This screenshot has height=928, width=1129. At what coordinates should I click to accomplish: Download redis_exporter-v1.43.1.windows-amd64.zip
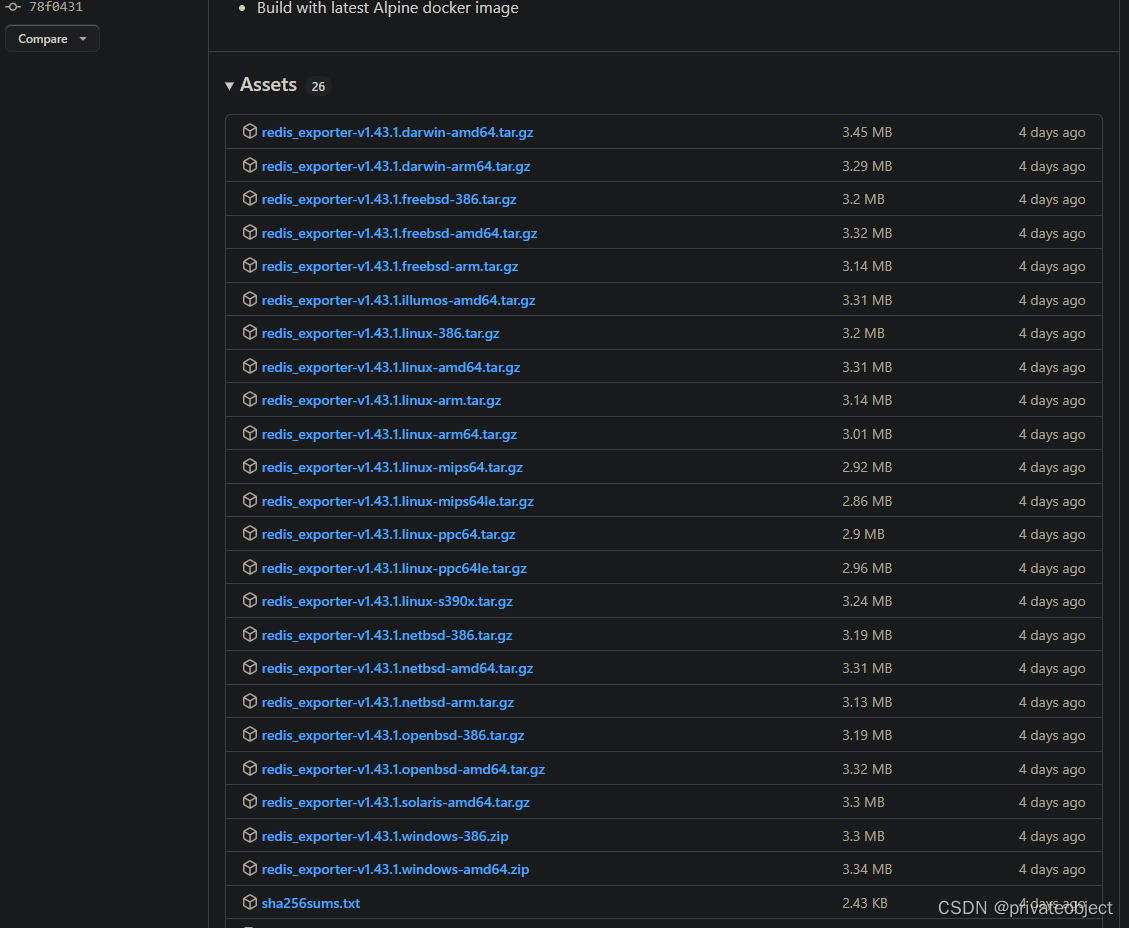pos(395,869)
